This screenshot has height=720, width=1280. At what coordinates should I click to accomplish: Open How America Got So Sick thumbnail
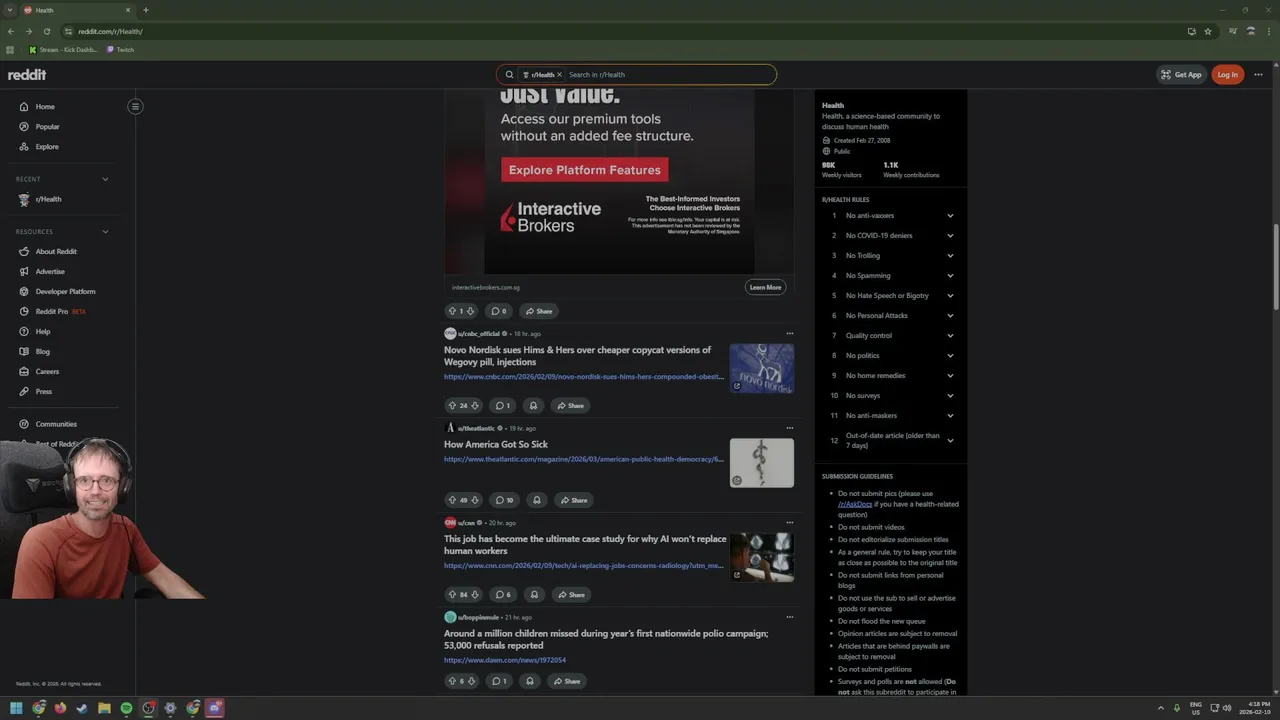click(x=761, y=462)
